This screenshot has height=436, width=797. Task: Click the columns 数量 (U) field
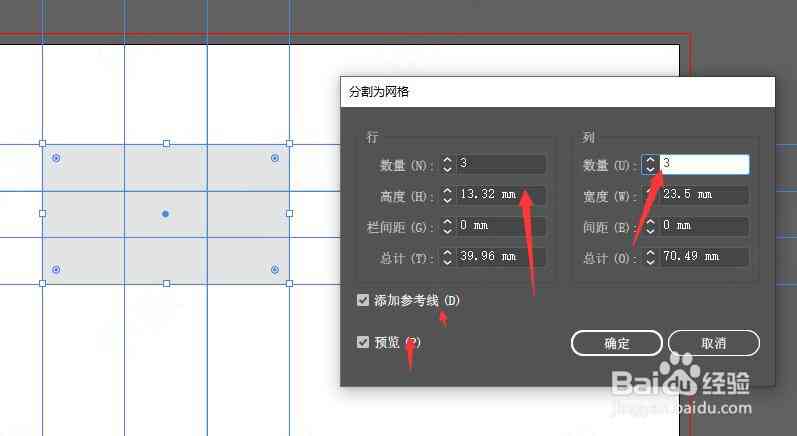coord(704,164)
